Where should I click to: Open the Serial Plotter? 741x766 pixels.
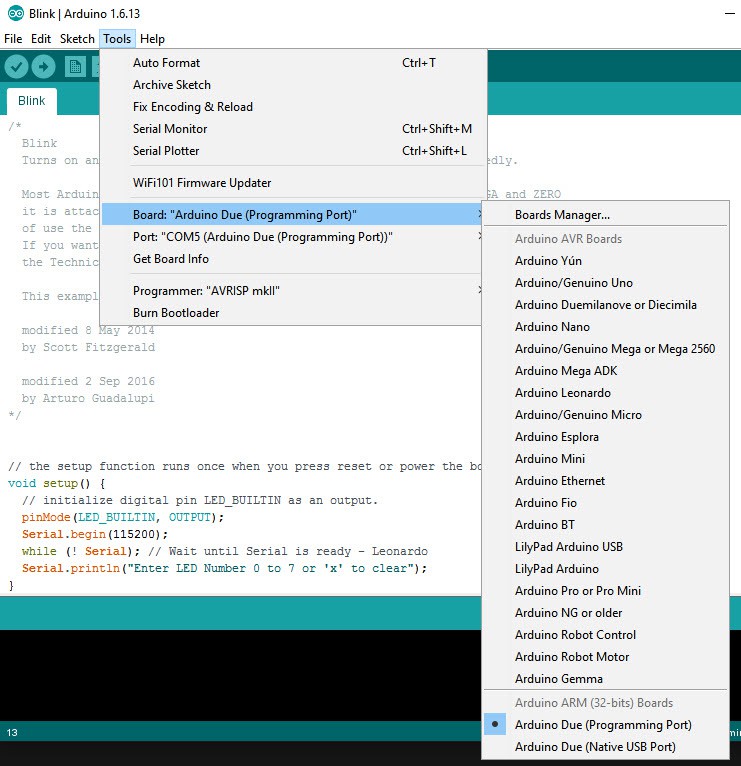click(292, 150)
